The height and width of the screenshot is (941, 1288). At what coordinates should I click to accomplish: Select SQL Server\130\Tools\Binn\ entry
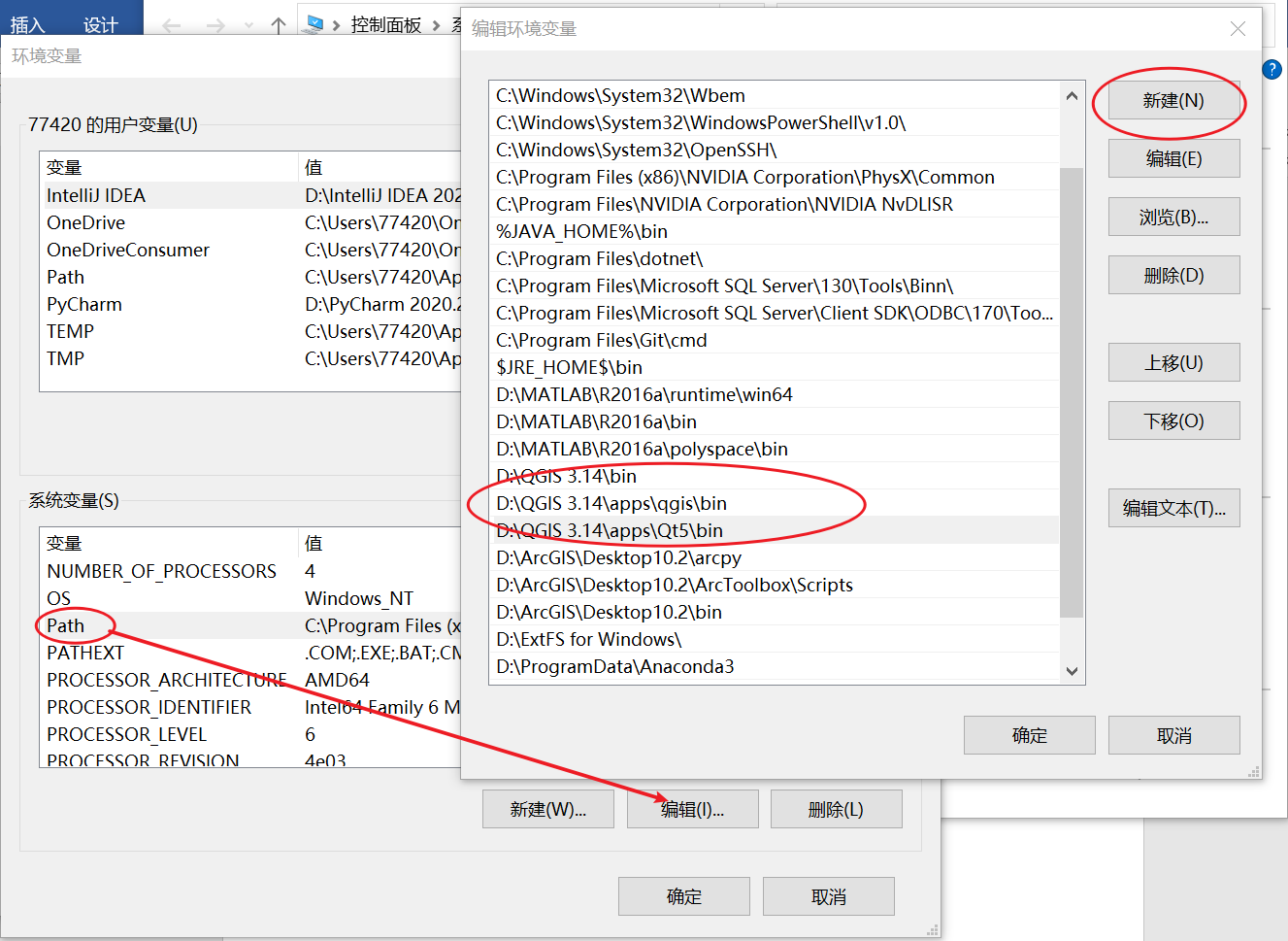[x=775, y=286]
